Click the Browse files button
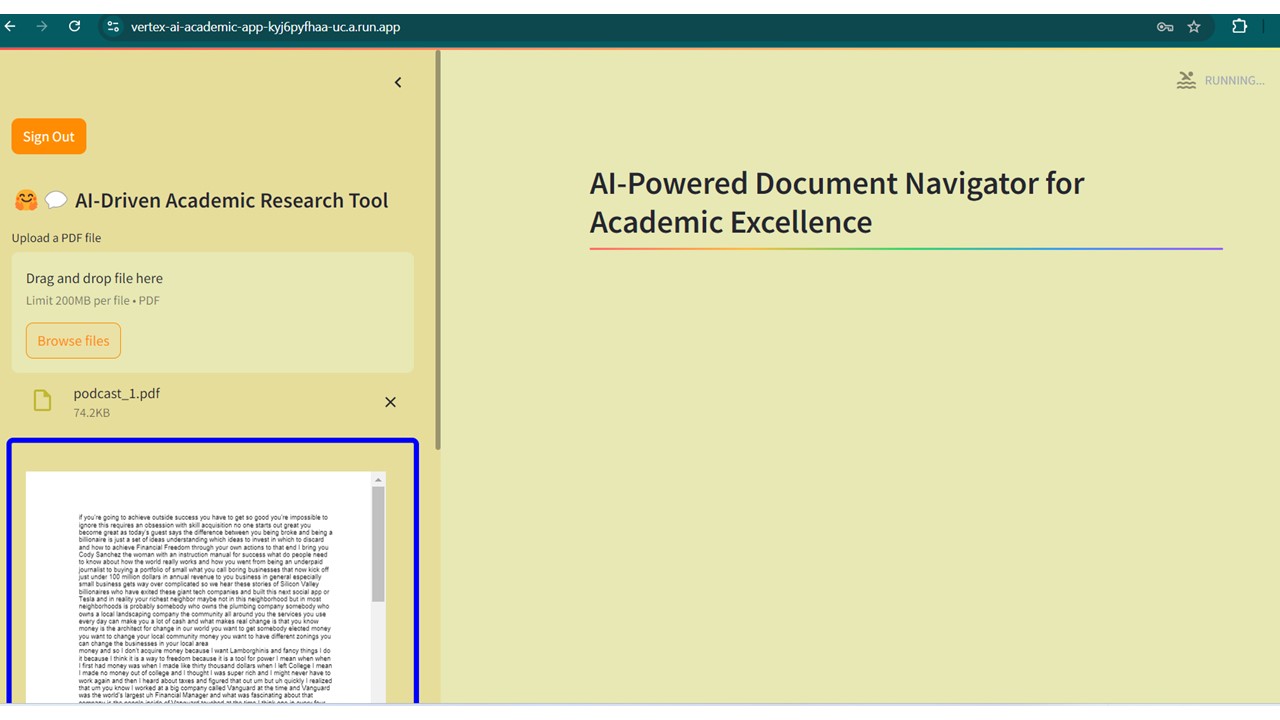This screenshot has width=1280, height=720. (74, 340)
